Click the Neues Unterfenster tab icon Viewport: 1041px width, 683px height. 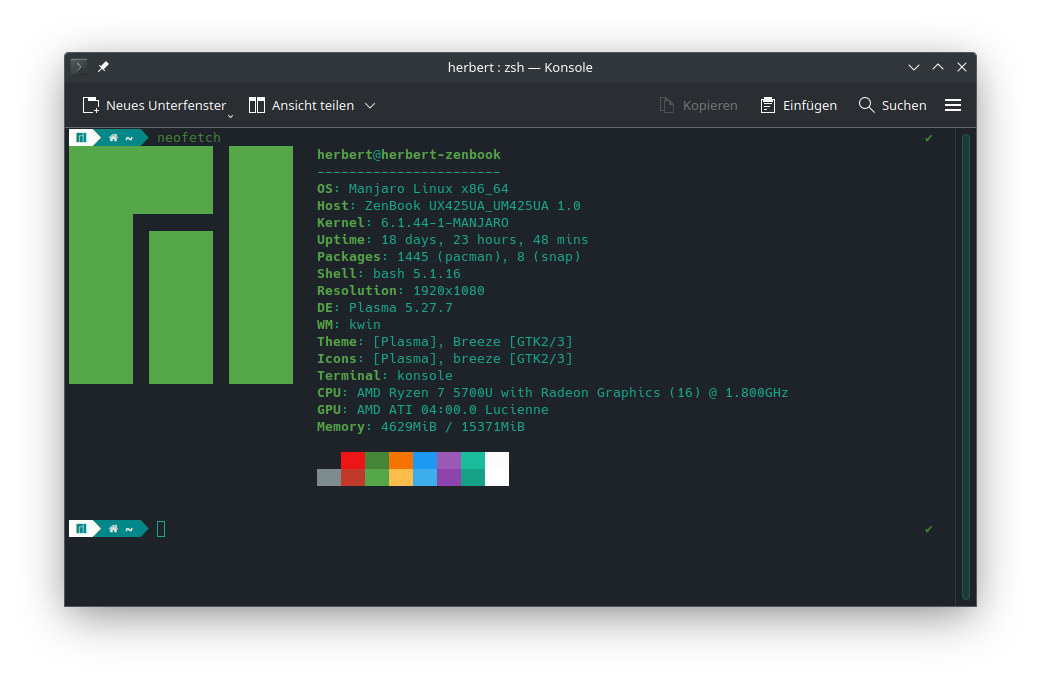click(x=91, y=105)
